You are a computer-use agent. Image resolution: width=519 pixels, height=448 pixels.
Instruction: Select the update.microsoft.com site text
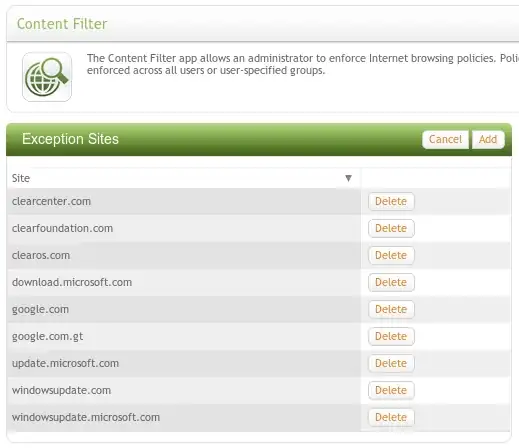coord(65,364)
